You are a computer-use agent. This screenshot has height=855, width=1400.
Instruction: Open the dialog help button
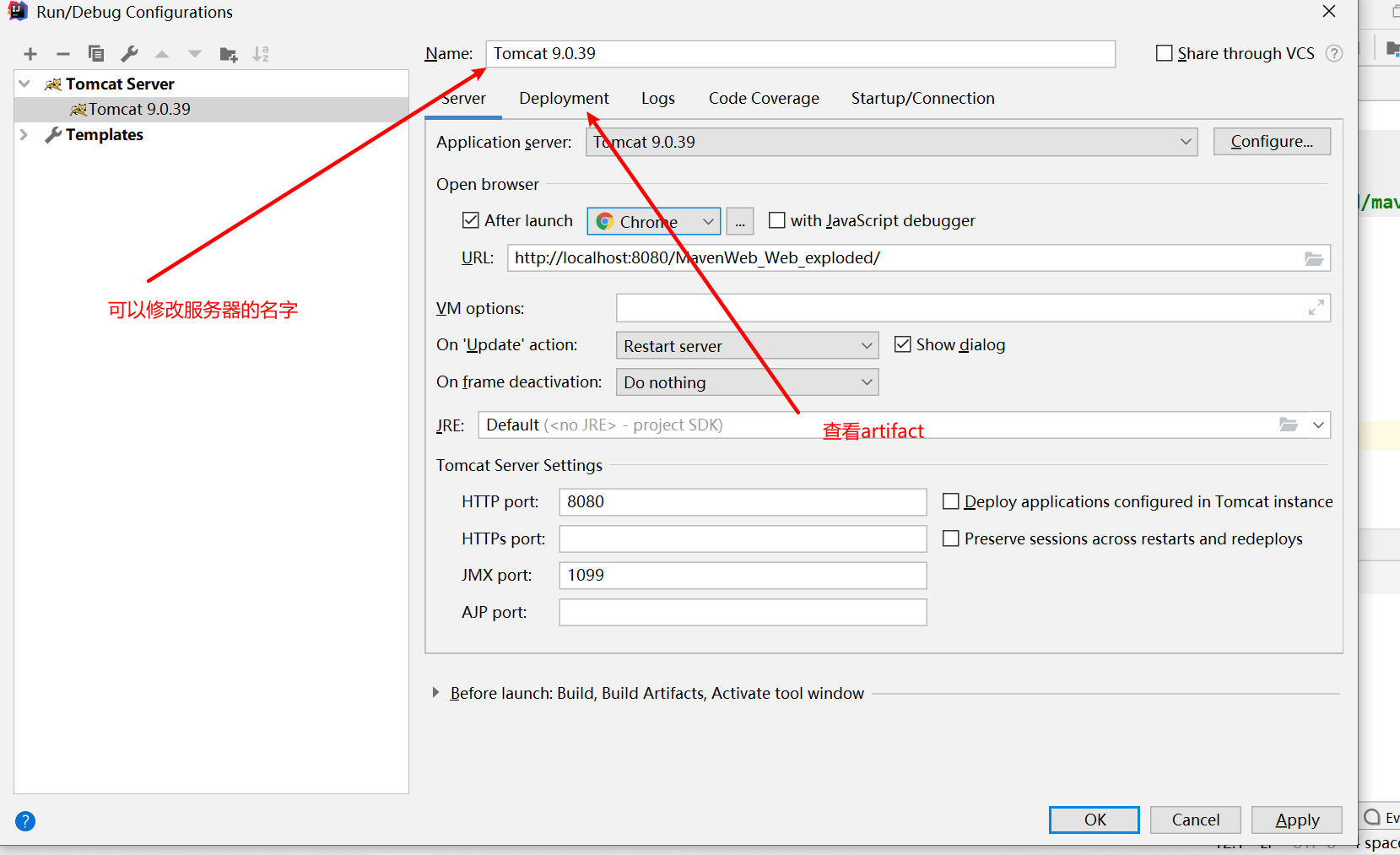[25, 820]
